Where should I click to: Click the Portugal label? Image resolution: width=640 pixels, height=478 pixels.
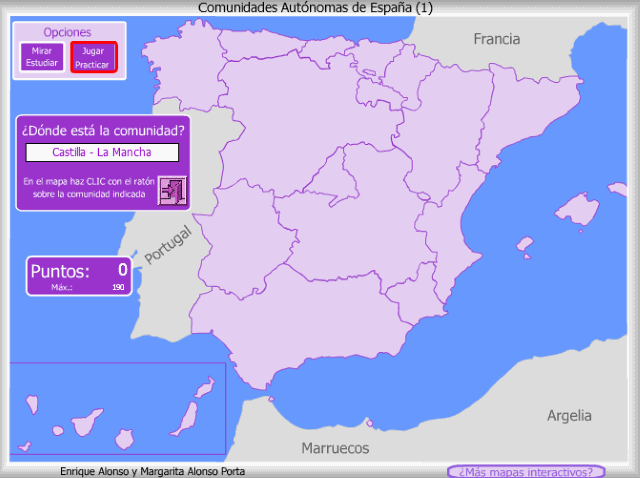coord(168,245)
